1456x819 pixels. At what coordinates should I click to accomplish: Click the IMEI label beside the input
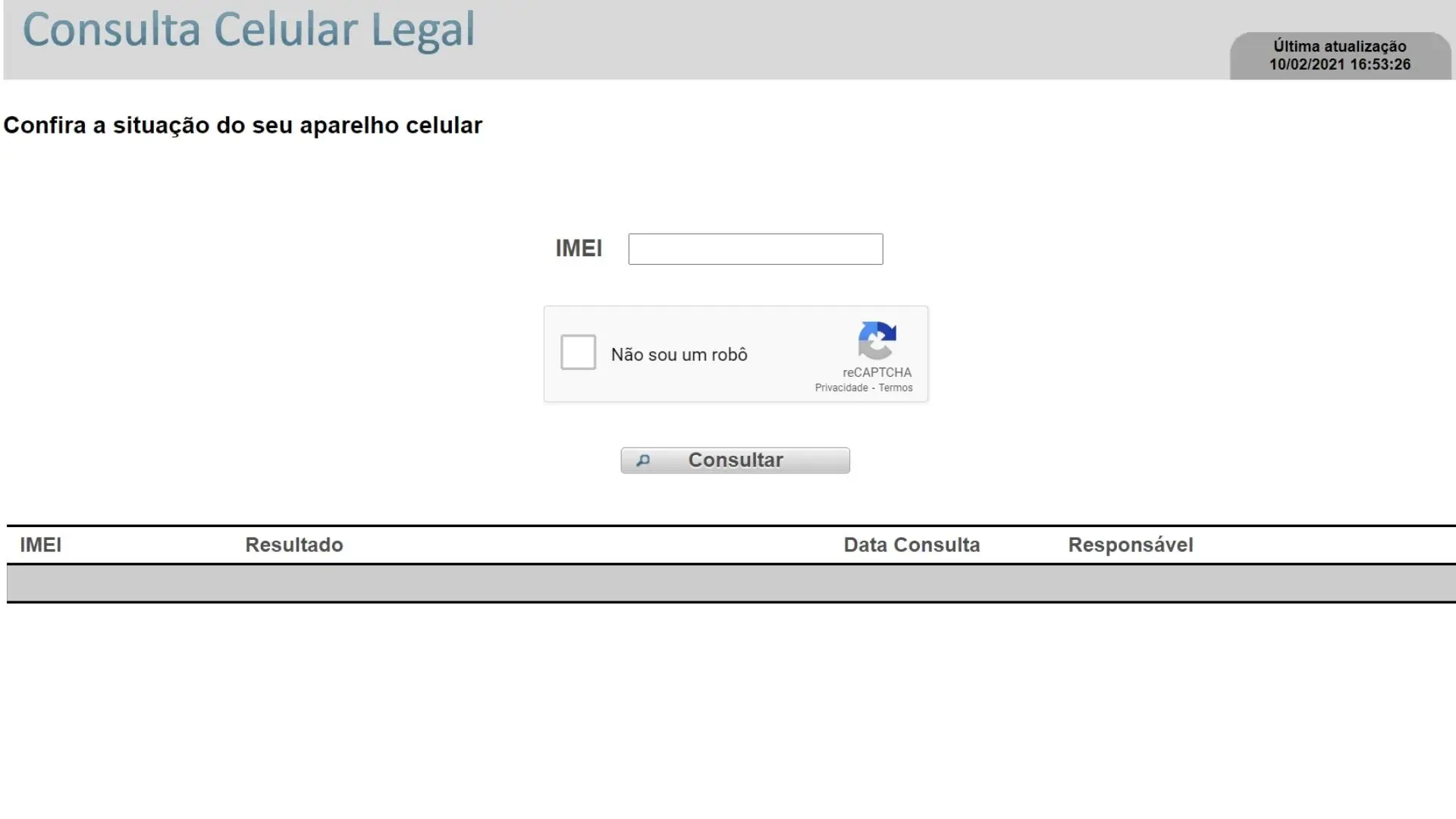pyautogui.click(x=579, y=248)
